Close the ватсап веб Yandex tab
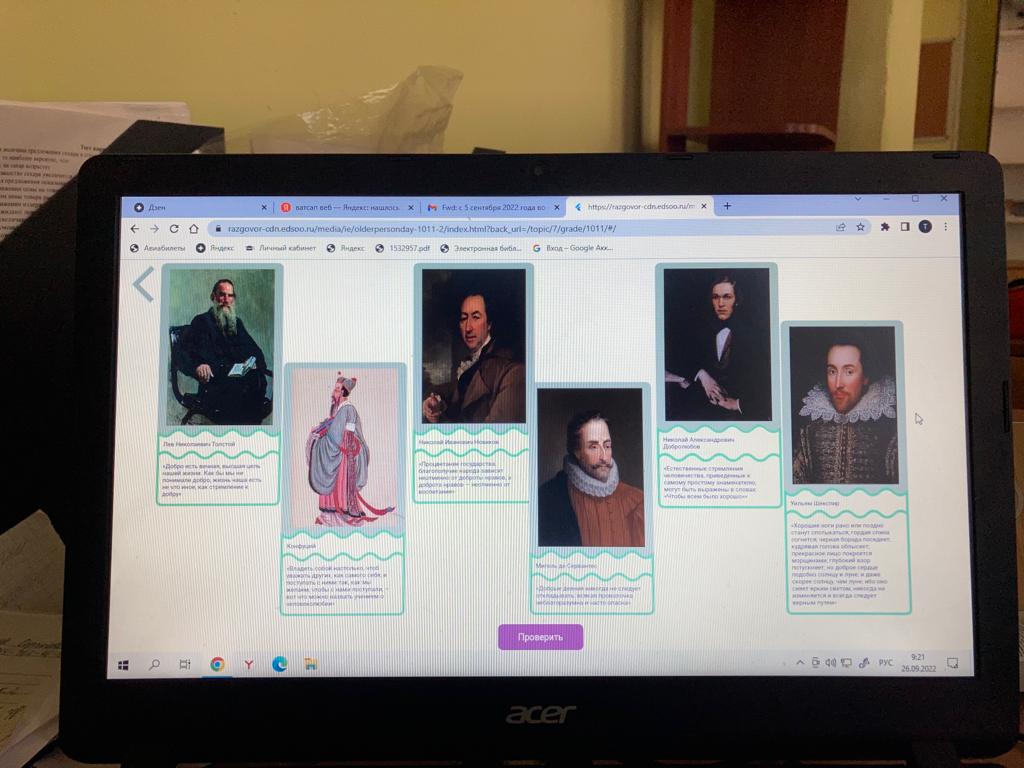The width and height of the screenshot is (1024, 768). click(411, 208)
